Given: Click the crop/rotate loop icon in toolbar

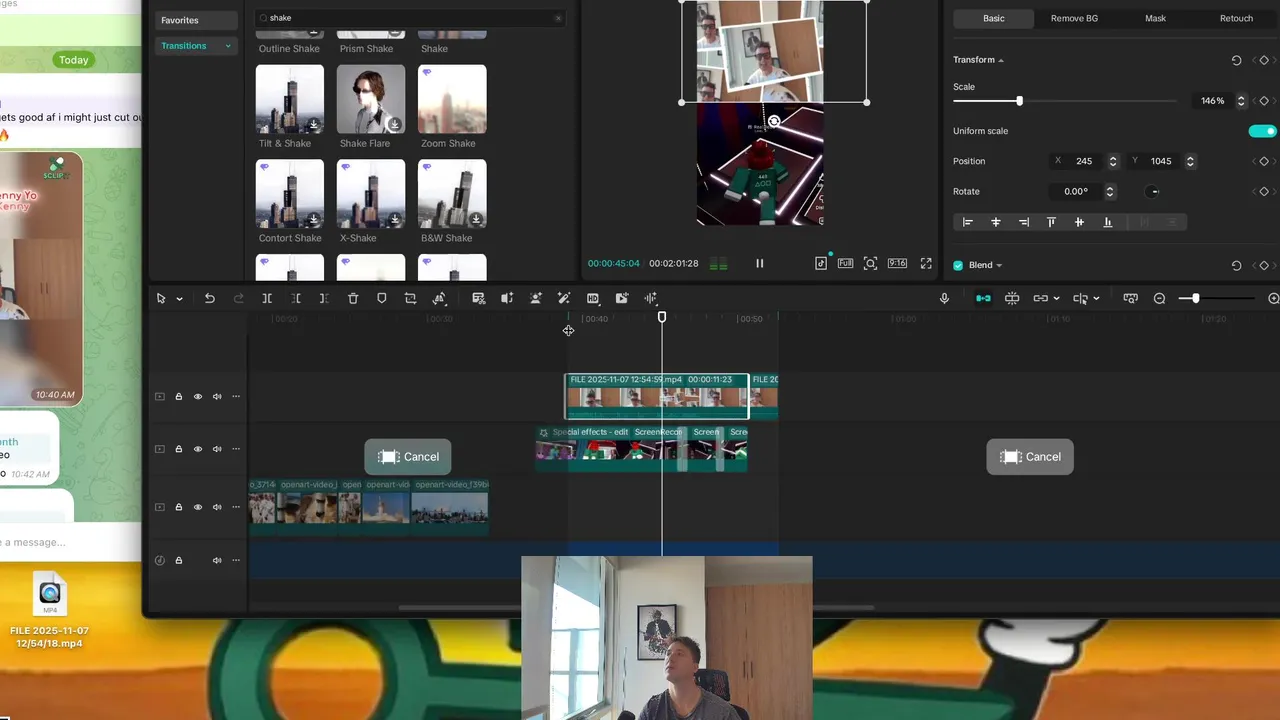Looking at the screenshot, I should (x=410, y=298).
